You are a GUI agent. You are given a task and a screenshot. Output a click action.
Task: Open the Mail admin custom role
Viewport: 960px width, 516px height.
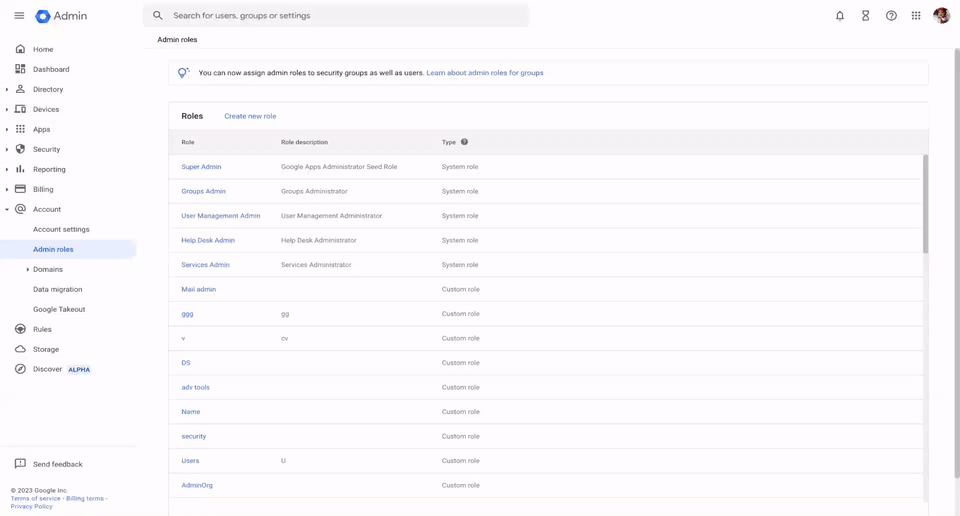tap(198, 289)
